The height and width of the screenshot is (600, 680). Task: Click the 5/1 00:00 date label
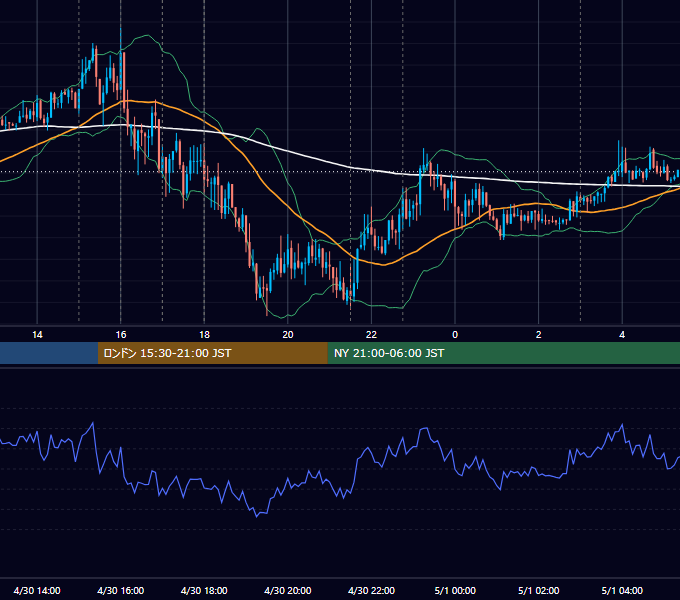[x=455, y=590]
